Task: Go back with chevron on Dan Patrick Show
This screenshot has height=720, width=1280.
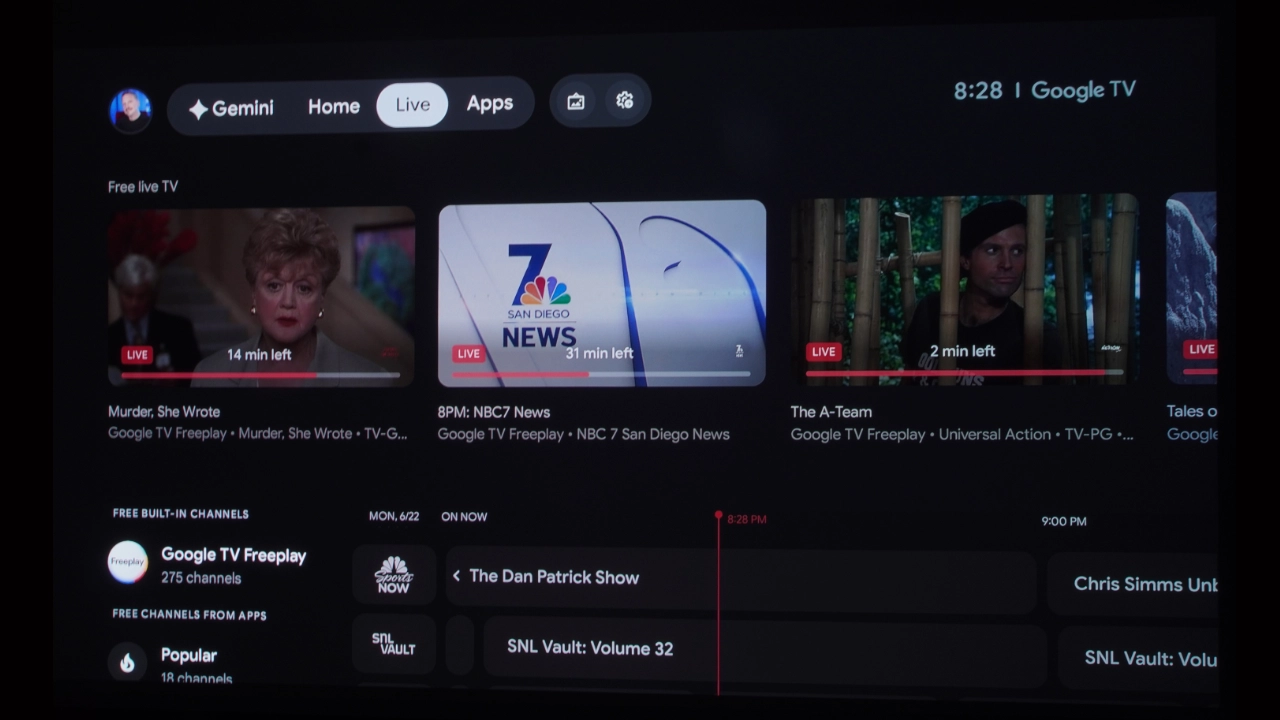Action: tap(457, 576)
